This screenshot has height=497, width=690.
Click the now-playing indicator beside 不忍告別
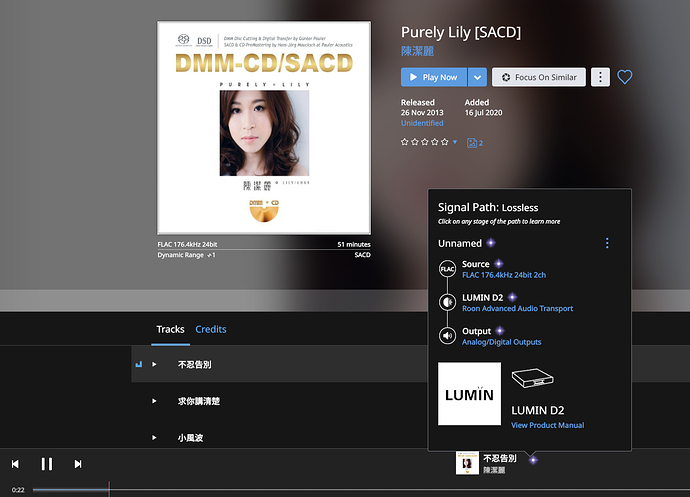[139, 364]
